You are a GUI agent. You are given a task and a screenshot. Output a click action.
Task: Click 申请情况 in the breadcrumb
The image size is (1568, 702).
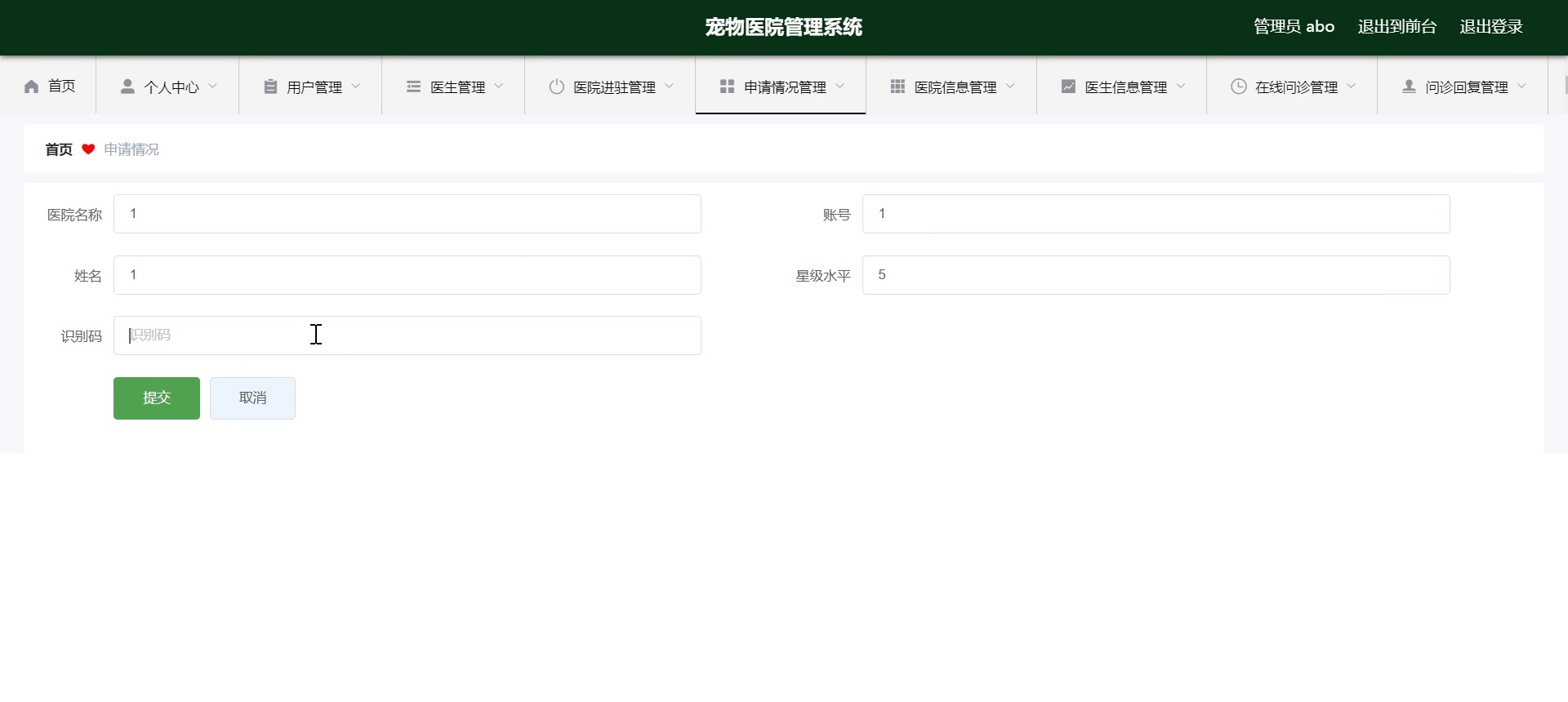click(131, 149)
